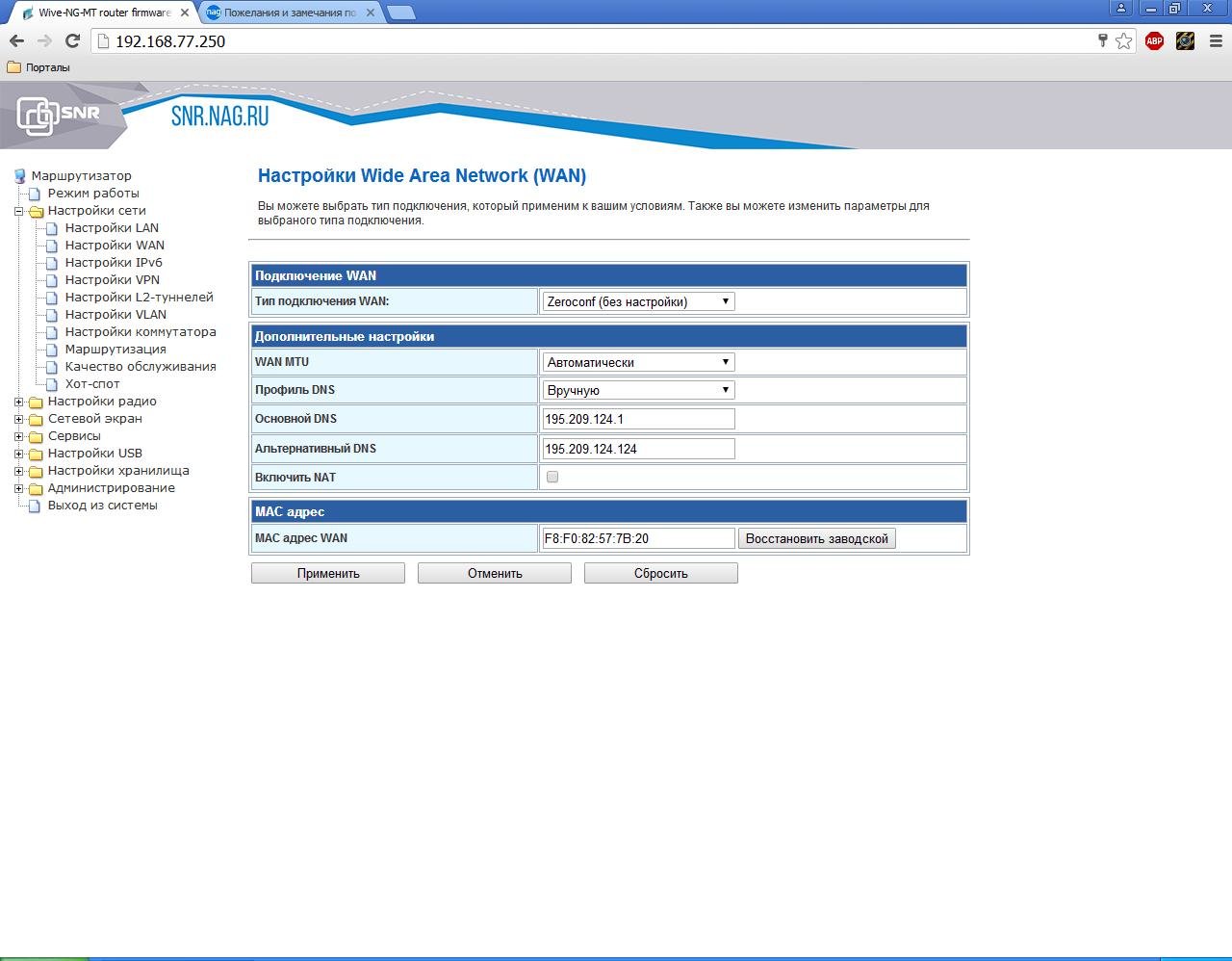Open the Профиль DNS dropdown
This screenshot has width=1232, height=961.
tap(638, 390)
